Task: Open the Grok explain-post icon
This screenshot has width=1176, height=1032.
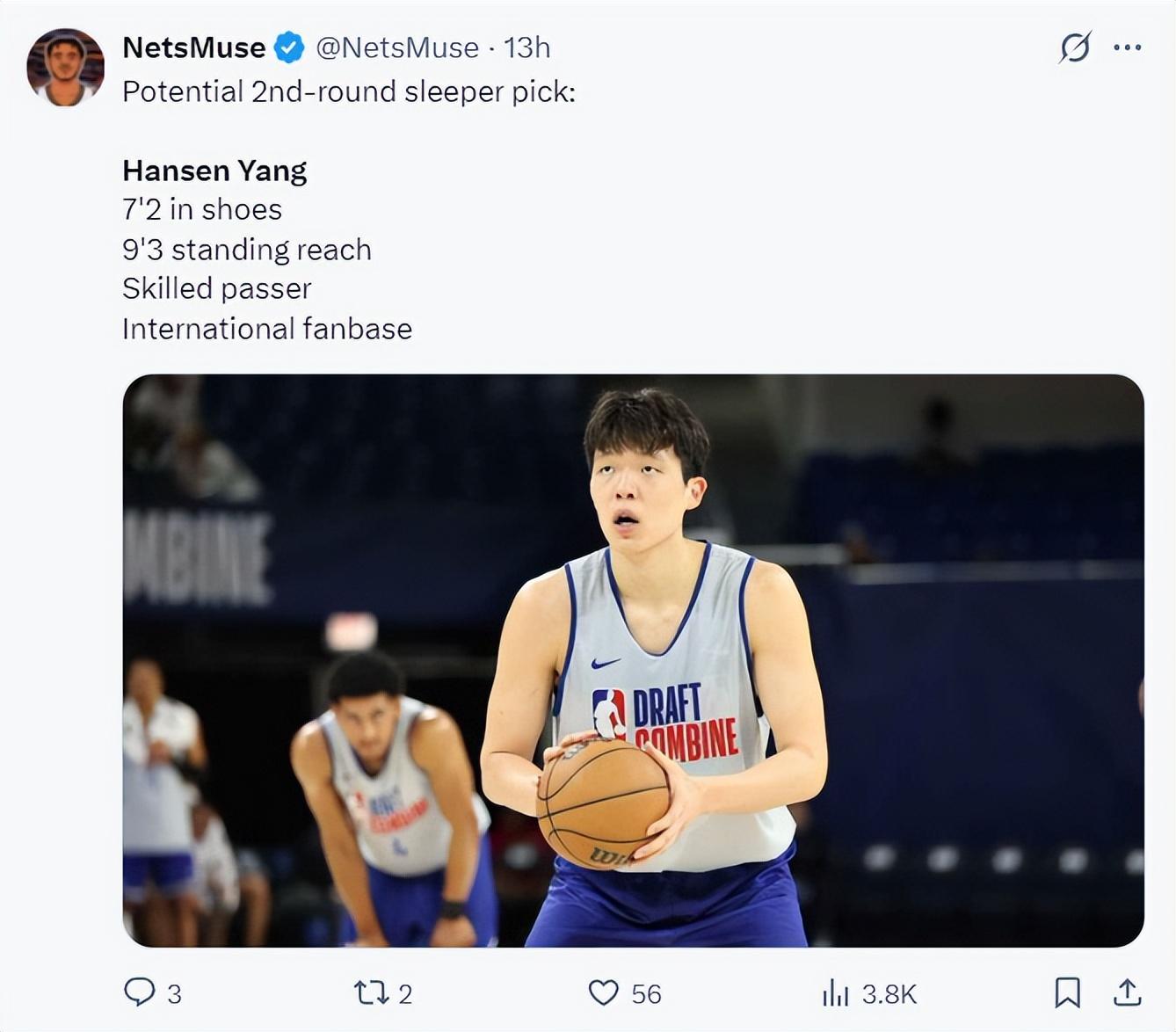Action: coord(1075,47)
